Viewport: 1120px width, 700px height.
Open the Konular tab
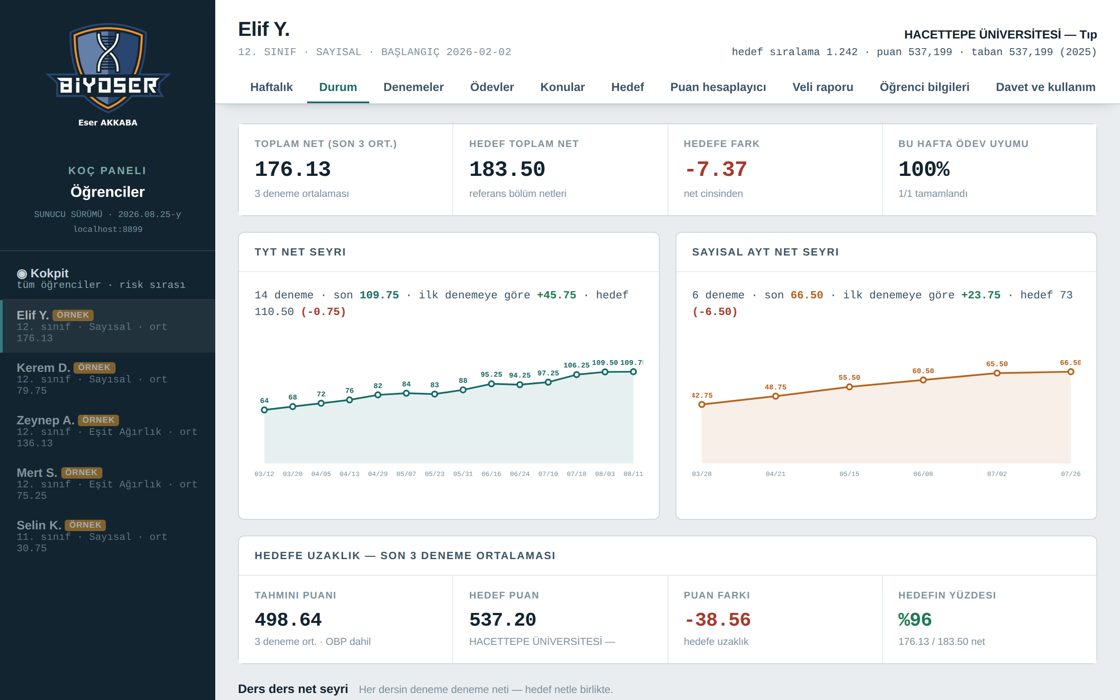562,87
